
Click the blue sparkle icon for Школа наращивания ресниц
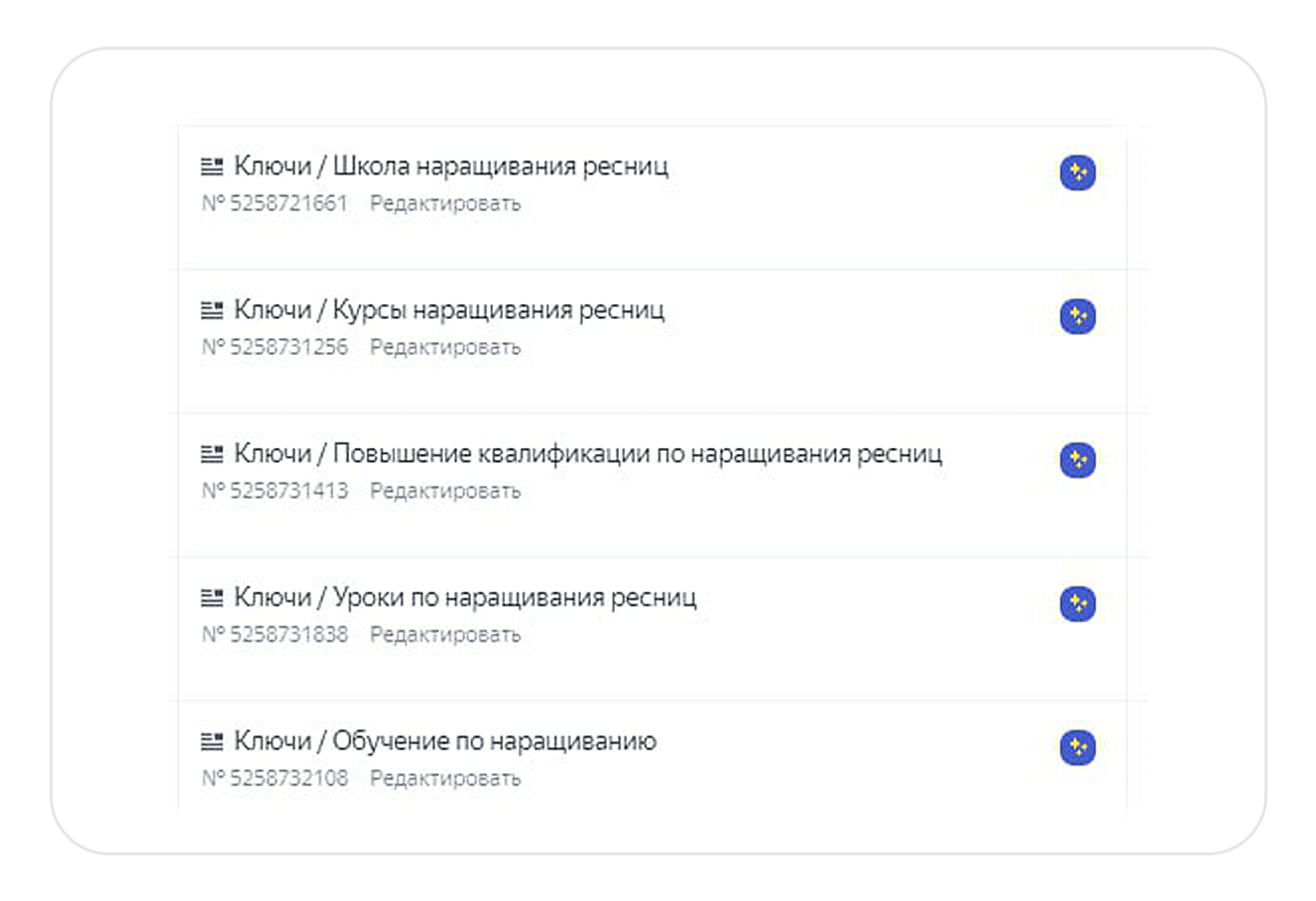1077,173
